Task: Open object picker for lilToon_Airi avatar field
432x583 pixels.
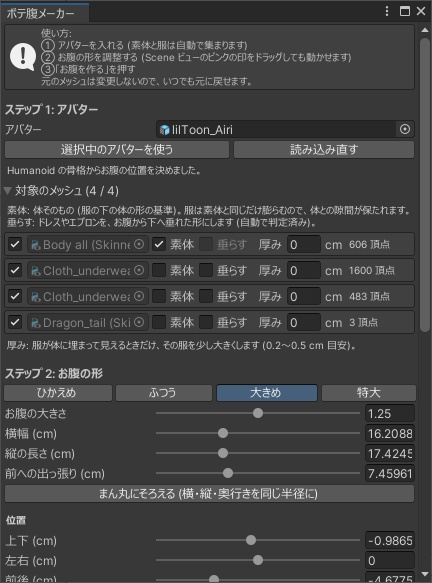Action: pyautogui.click(x=405, y=129)
